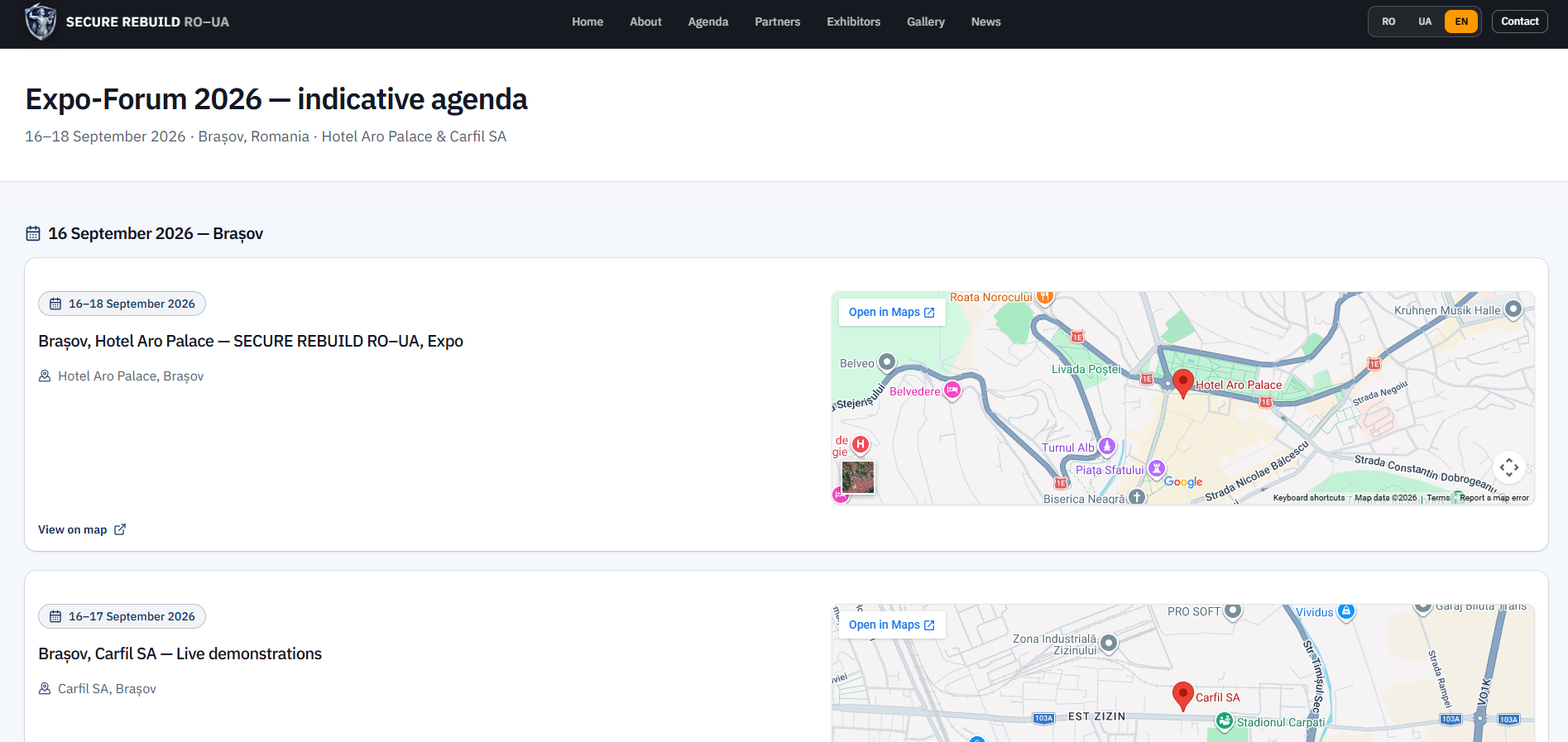The height and width of the screenshot is (742, 1568).
Task: Click the Carfil SA, Brașov location pin icon
Action: tap(45, 689)
